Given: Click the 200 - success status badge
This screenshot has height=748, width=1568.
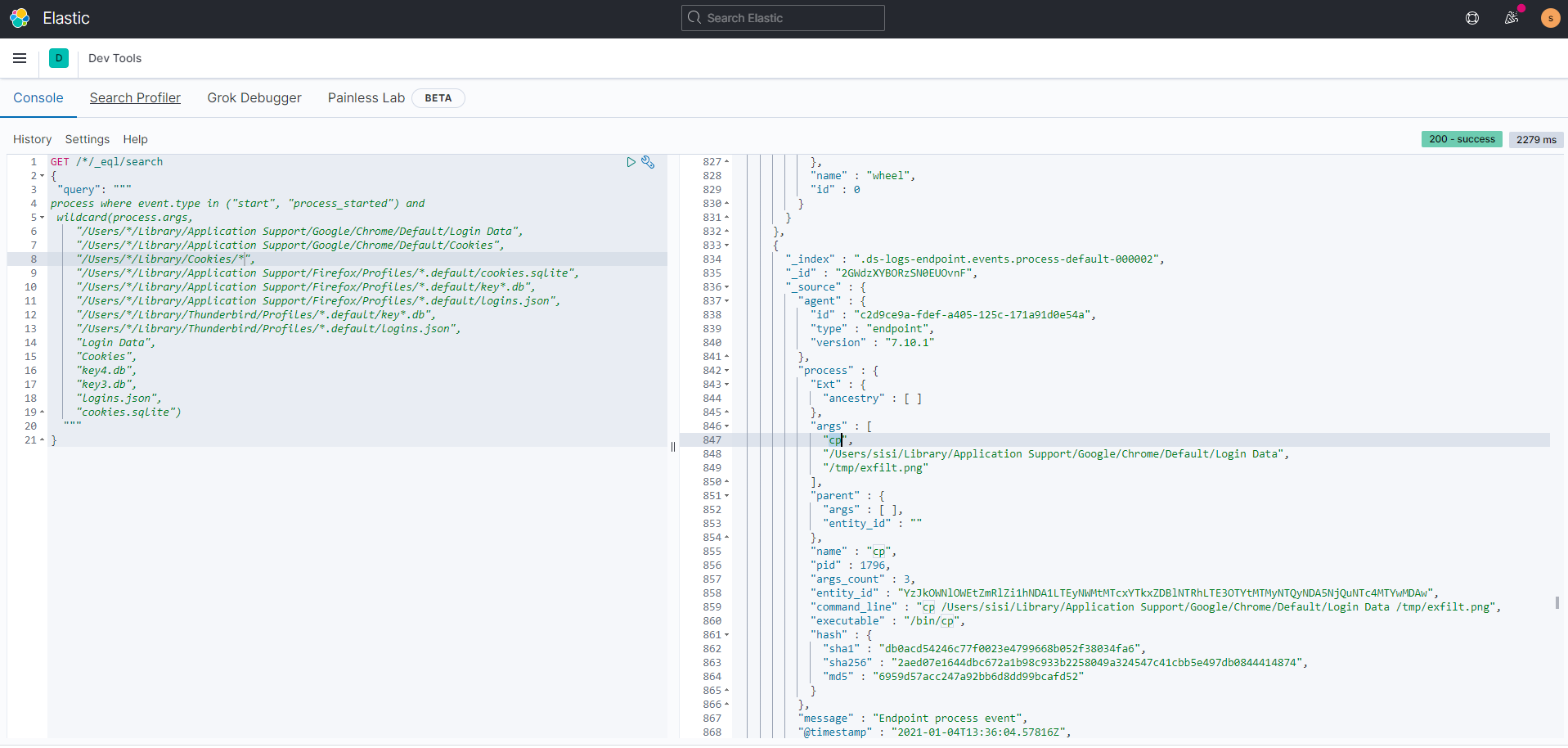Looking at the screenshot, I should pyautogui.click(x=1461, y=139).
